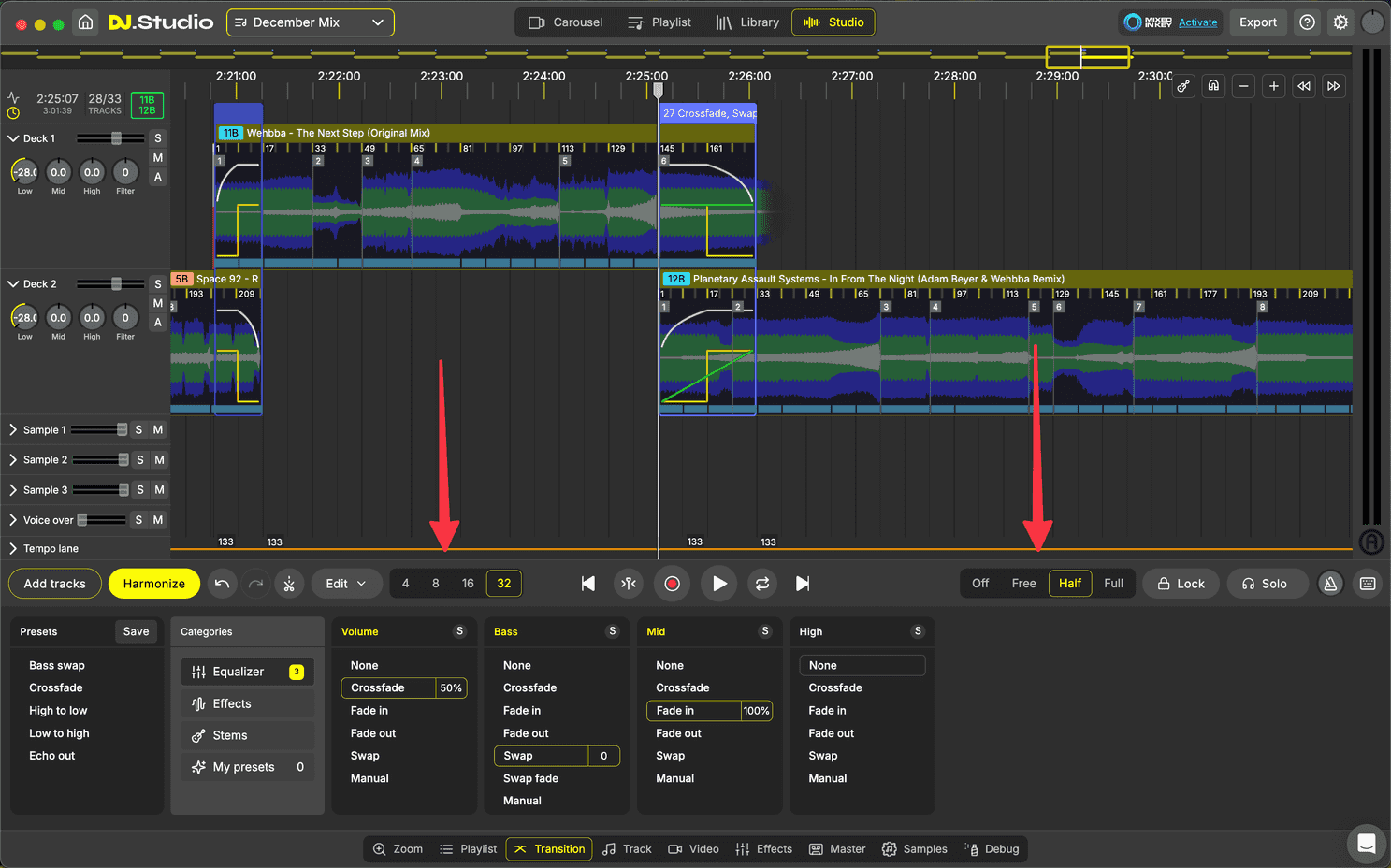The width and height of the screenshot is (1391, 868).
Task: Solo Sample 1 lane
Action: [138, 430]
